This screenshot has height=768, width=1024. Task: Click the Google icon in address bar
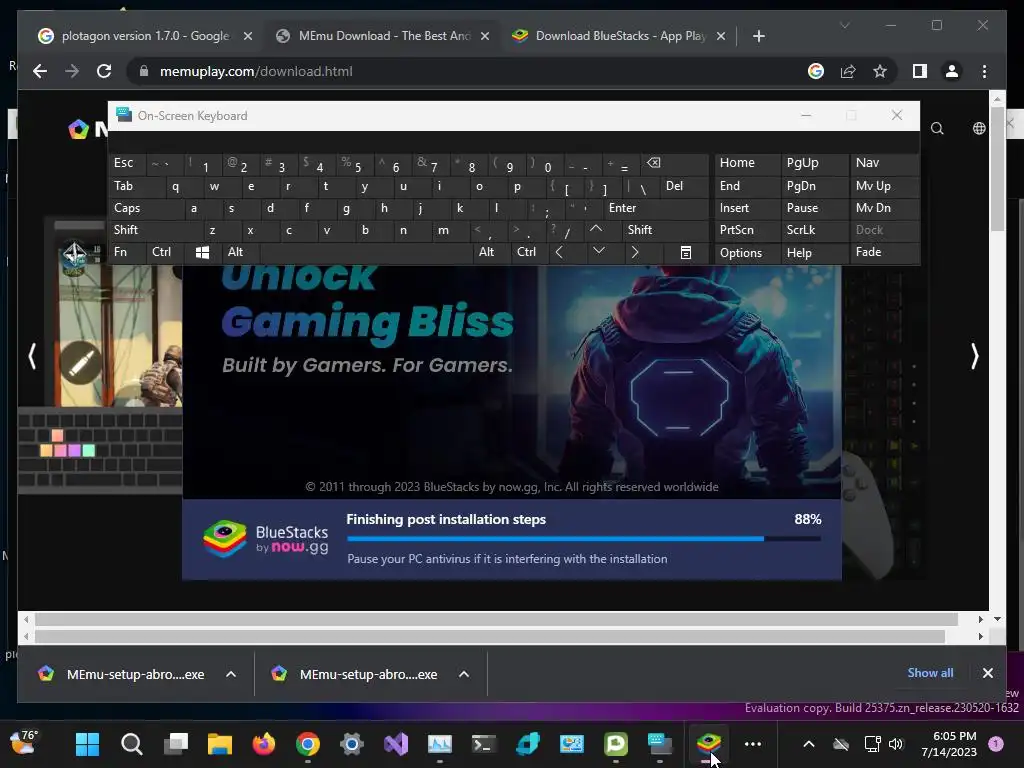[816, 71]
